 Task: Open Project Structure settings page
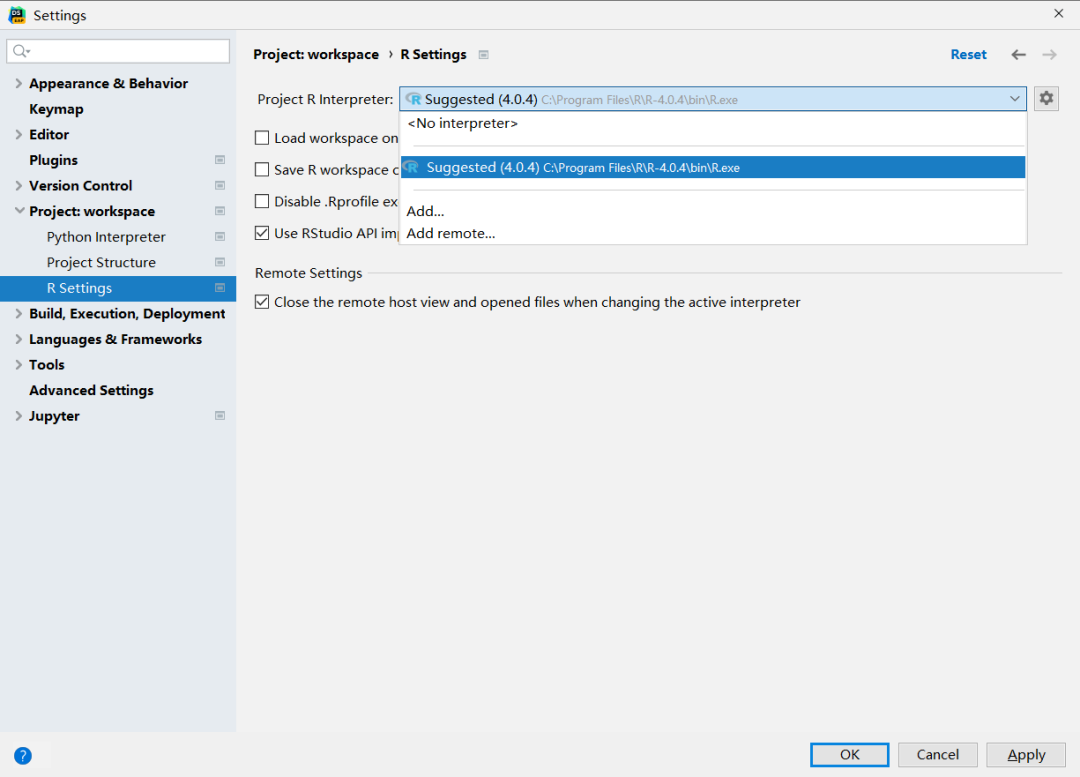coord(101,263)
